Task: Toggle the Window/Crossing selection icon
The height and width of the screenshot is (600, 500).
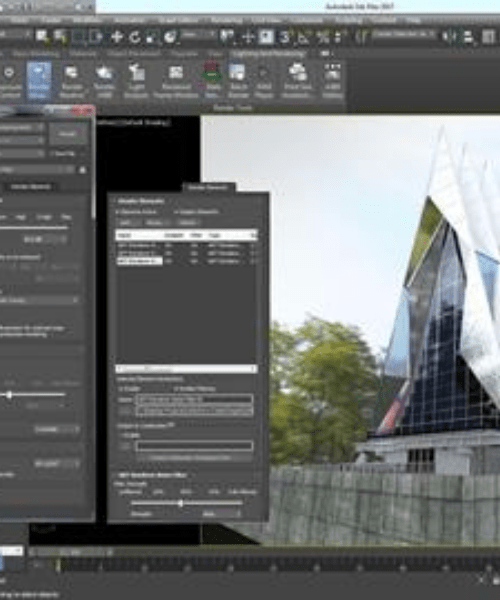Action: 96,37
